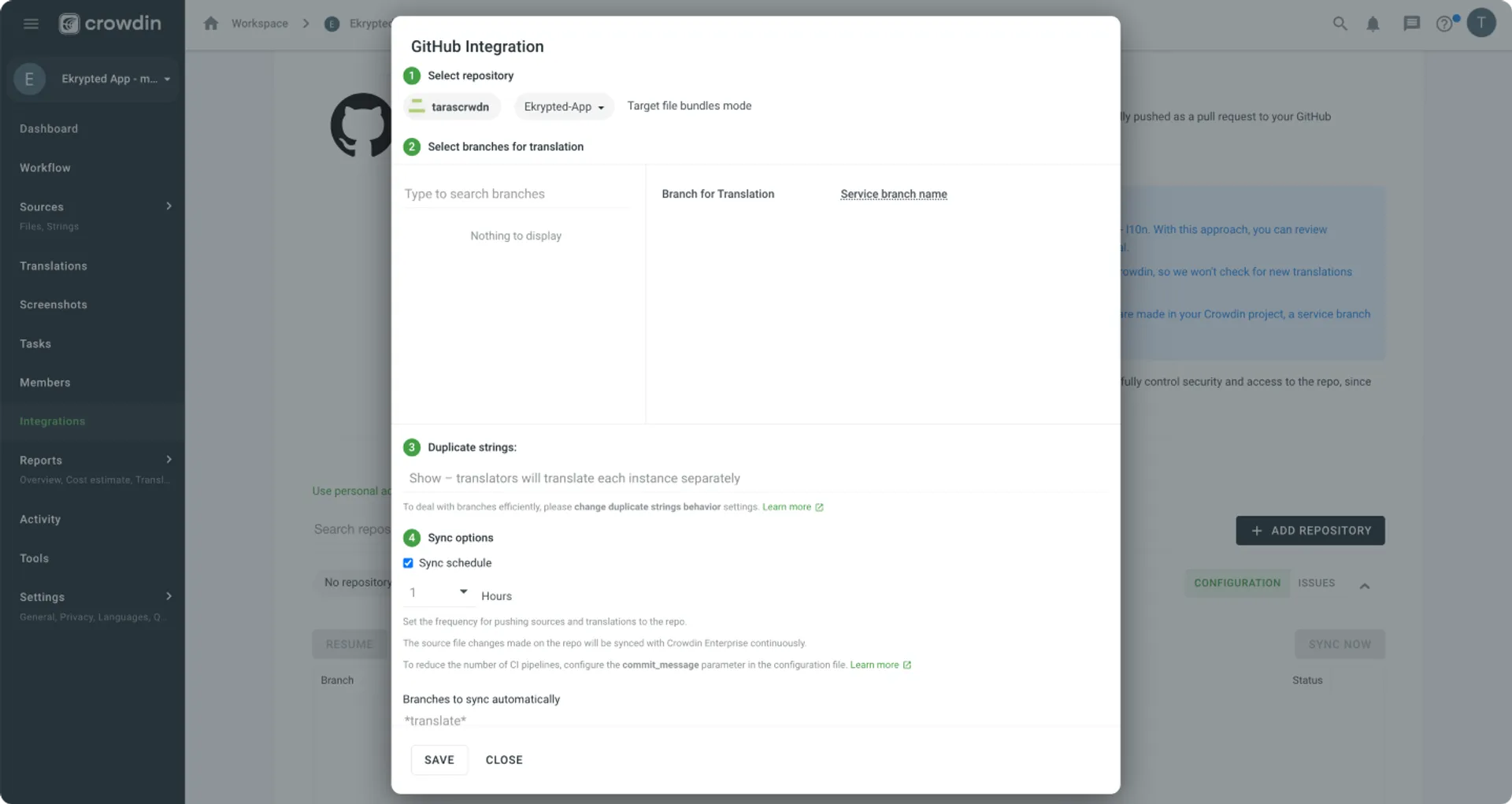
Task: Click the external link icon after commit_message Learn more
Action: [x=907, y=665]
